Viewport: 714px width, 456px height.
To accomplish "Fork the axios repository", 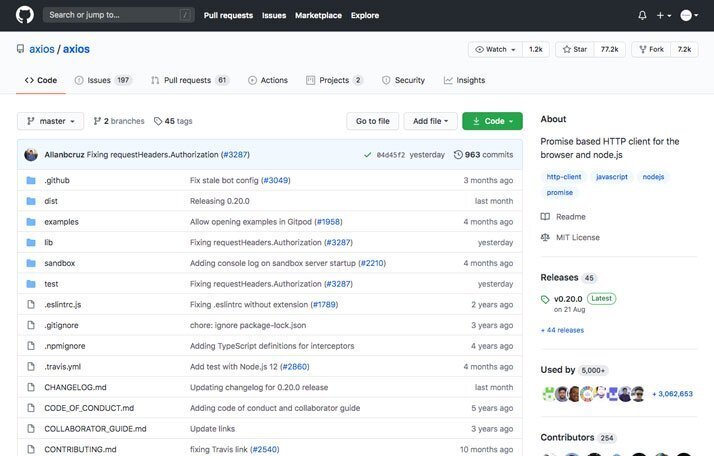I will pyautogui.click(x=651, y=49).
